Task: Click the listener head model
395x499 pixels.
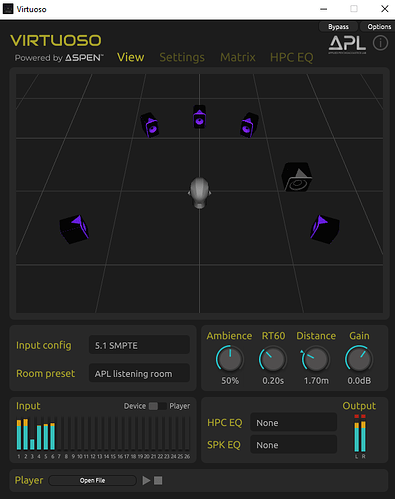Action: [199, 193]
